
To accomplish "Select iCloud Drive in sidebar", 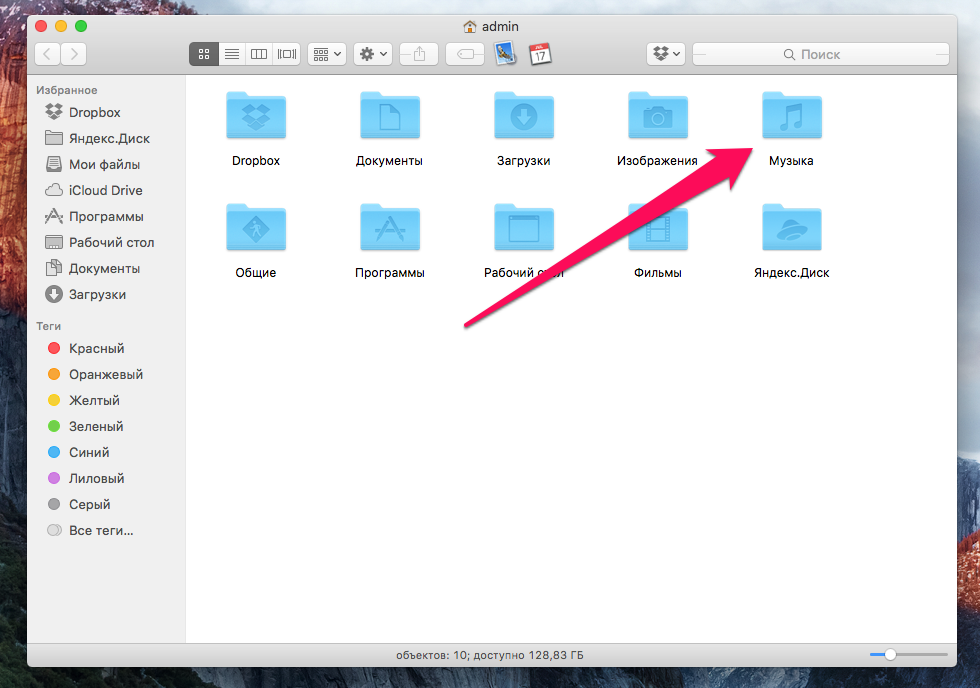I will pyautogui.click(x=105, y=190).
